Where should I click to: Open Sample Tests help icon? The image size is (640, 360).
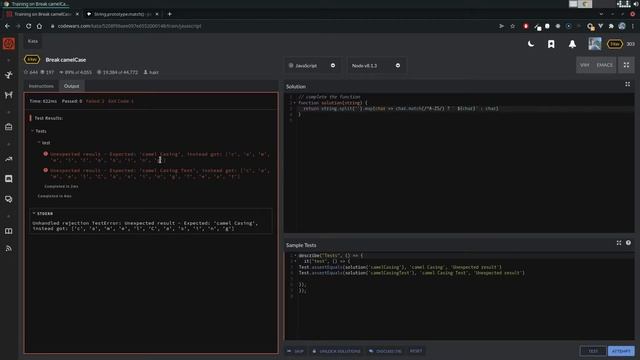[628, 243]
